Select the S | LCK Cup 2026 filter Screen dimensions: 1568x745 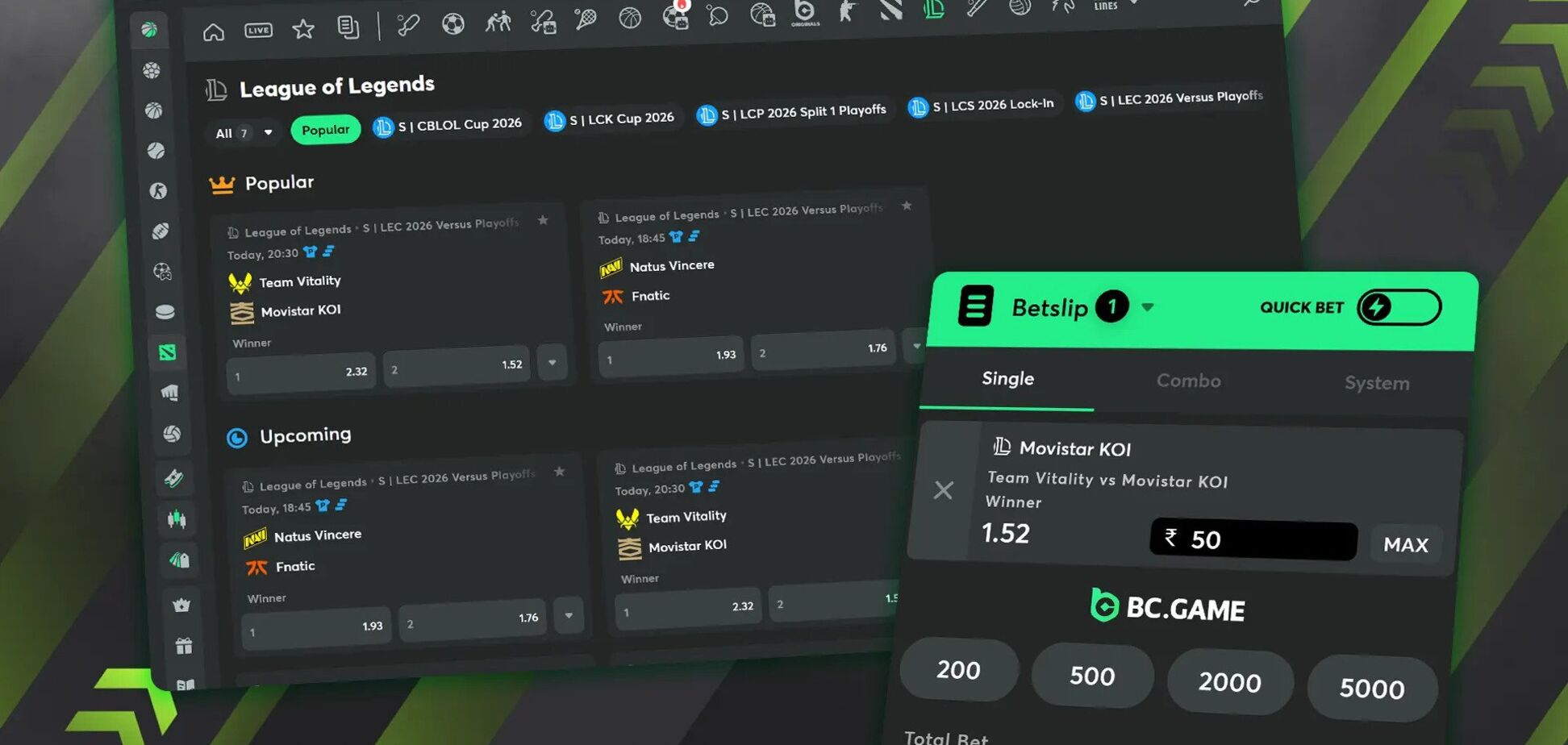(611, 119)
